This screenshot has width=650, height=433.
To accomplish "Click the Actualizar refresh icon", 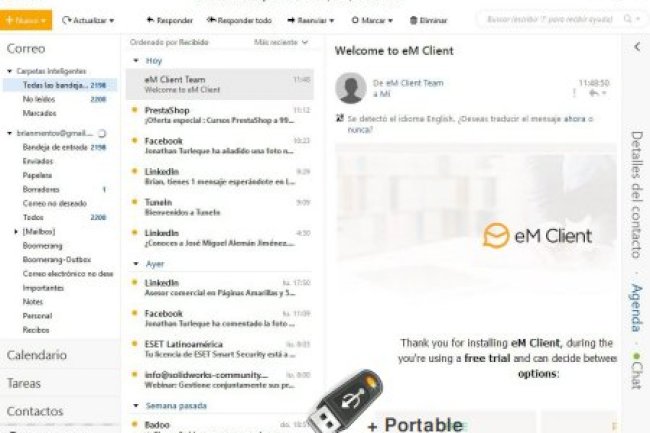I will (66, 20).
